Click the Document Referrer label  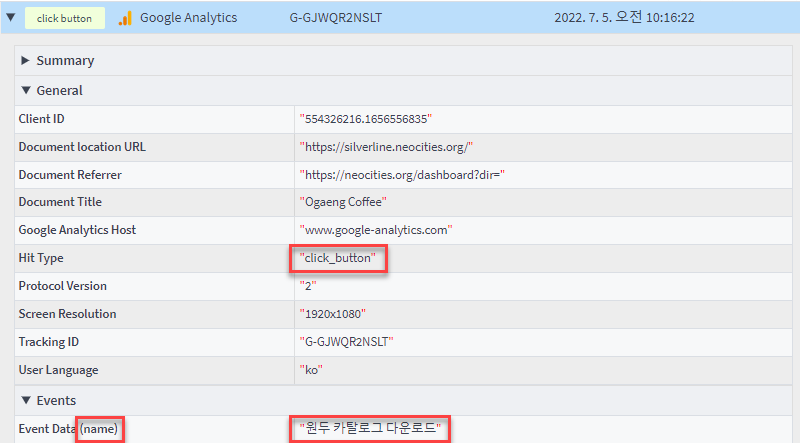70,175
